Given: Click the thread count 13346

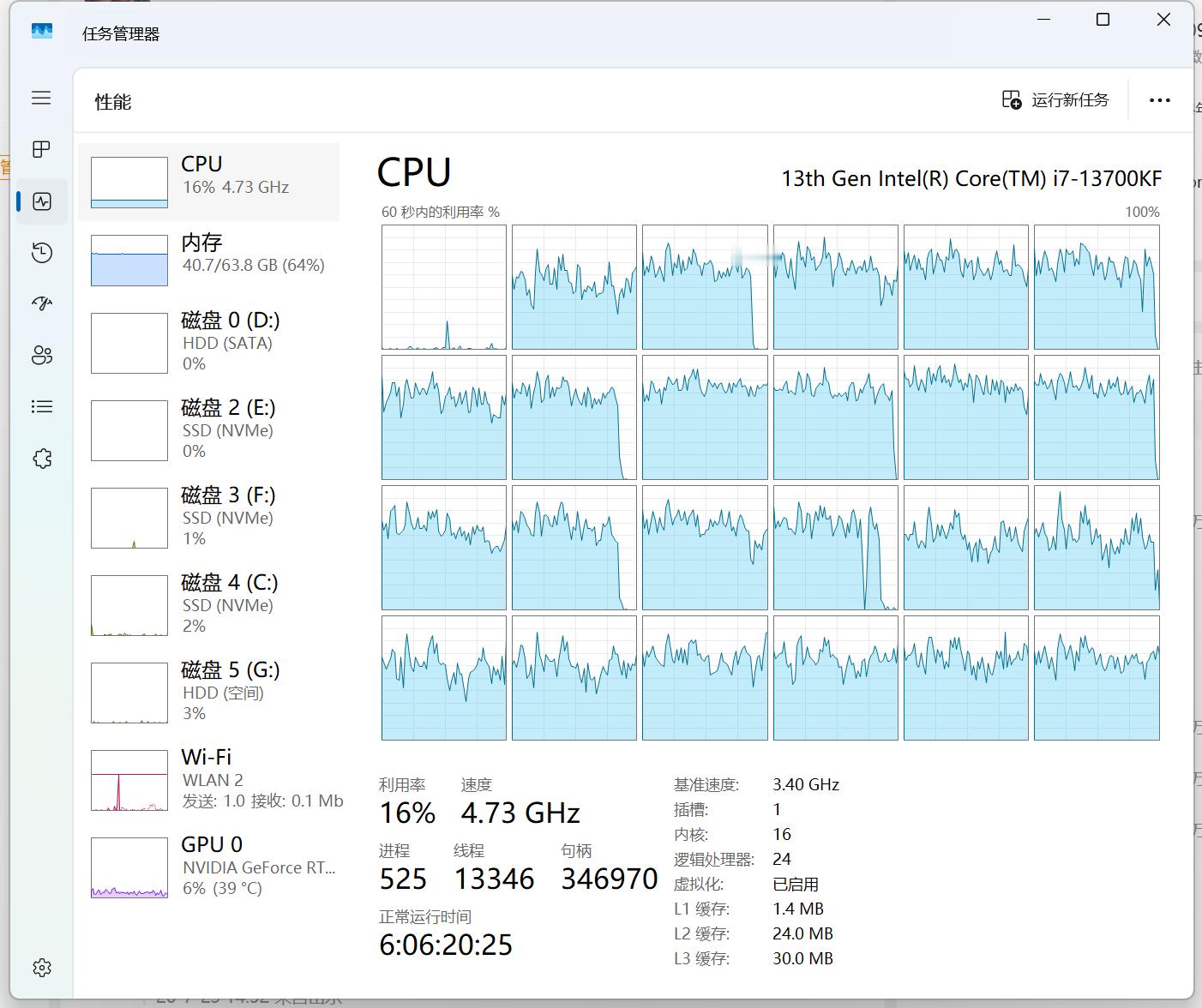Looking at the screenshot, I should [495, 879].
